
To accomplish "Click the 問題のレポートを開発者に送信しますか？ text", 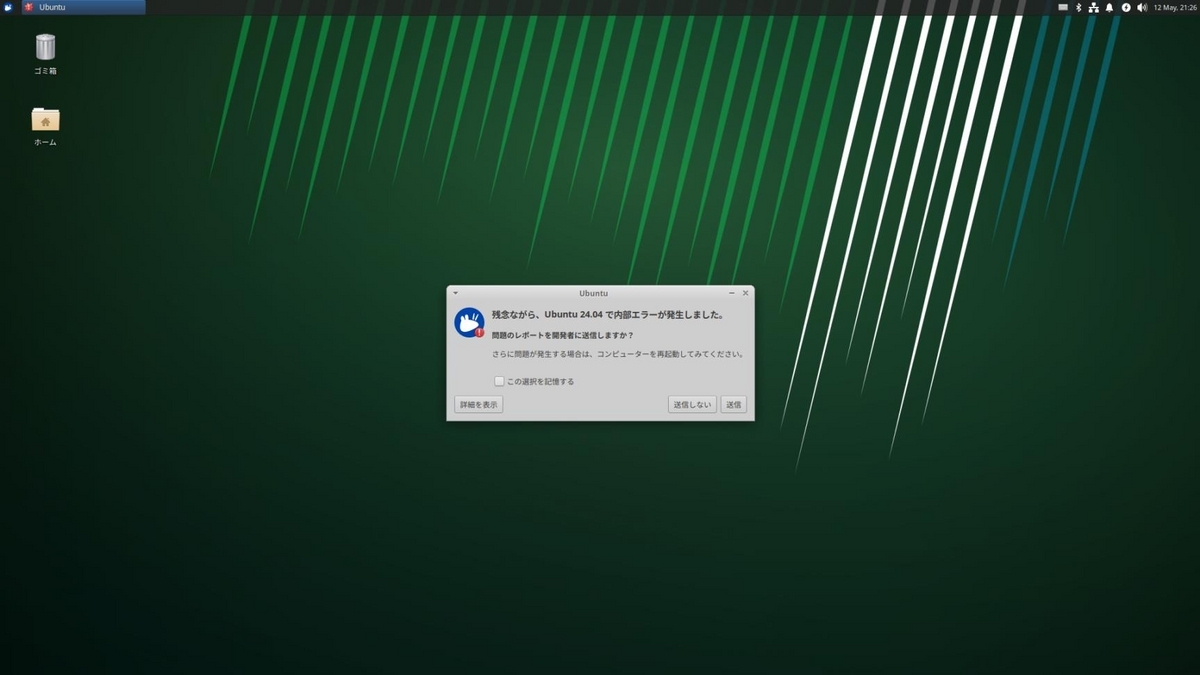I will tap(563, 335).
